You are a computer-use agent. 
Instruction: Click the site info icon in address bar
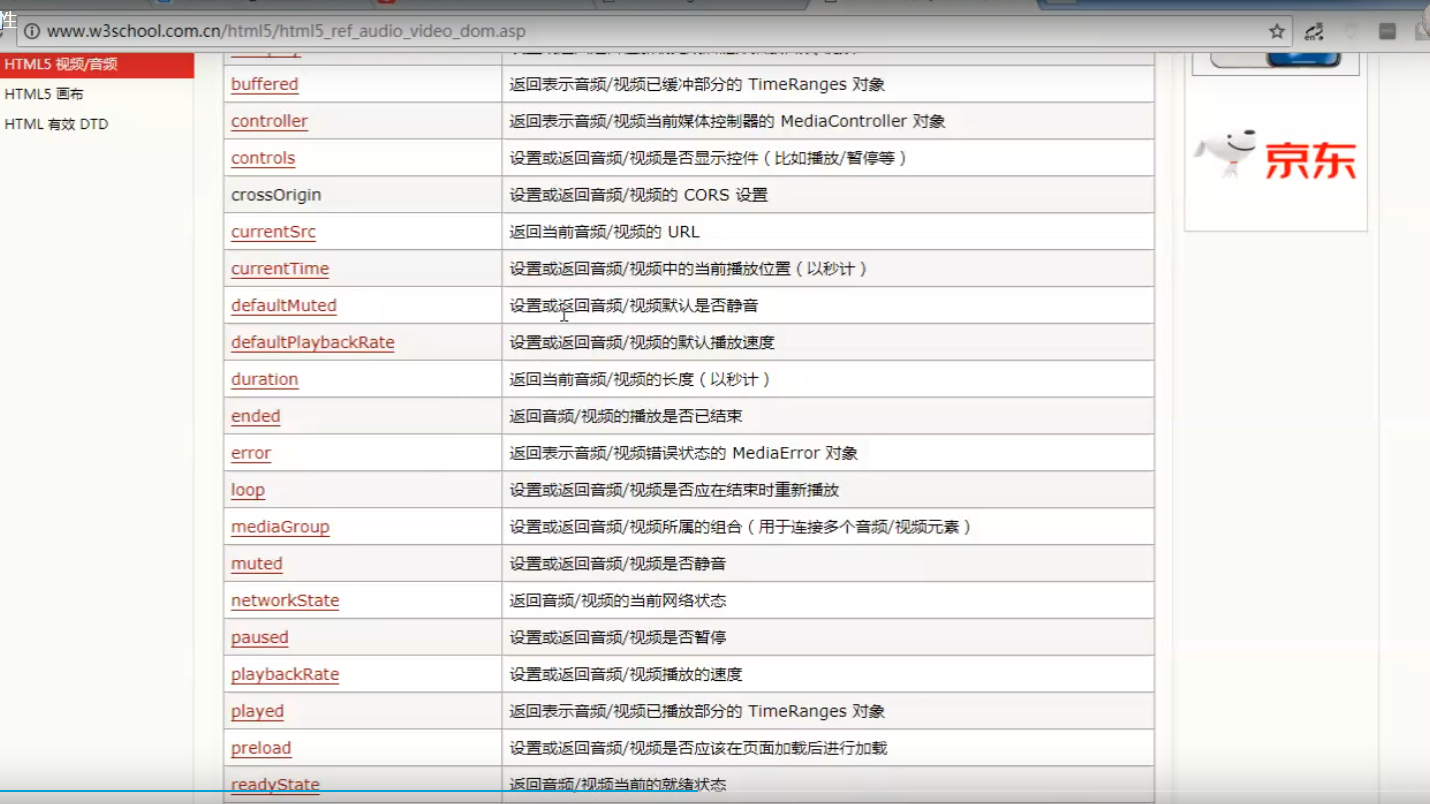point(32,31)
